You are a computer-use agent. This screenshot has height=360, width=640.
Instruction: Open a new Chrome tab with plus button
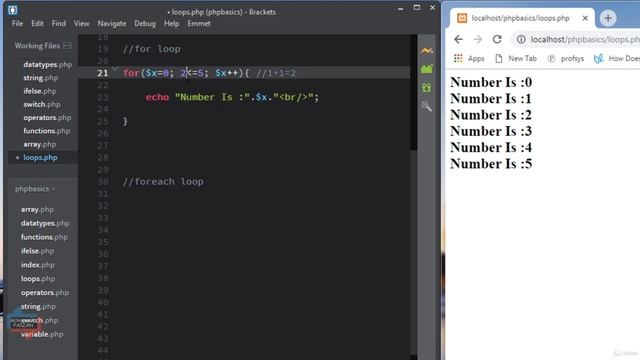pyautogui.click(x=608, y=18)
